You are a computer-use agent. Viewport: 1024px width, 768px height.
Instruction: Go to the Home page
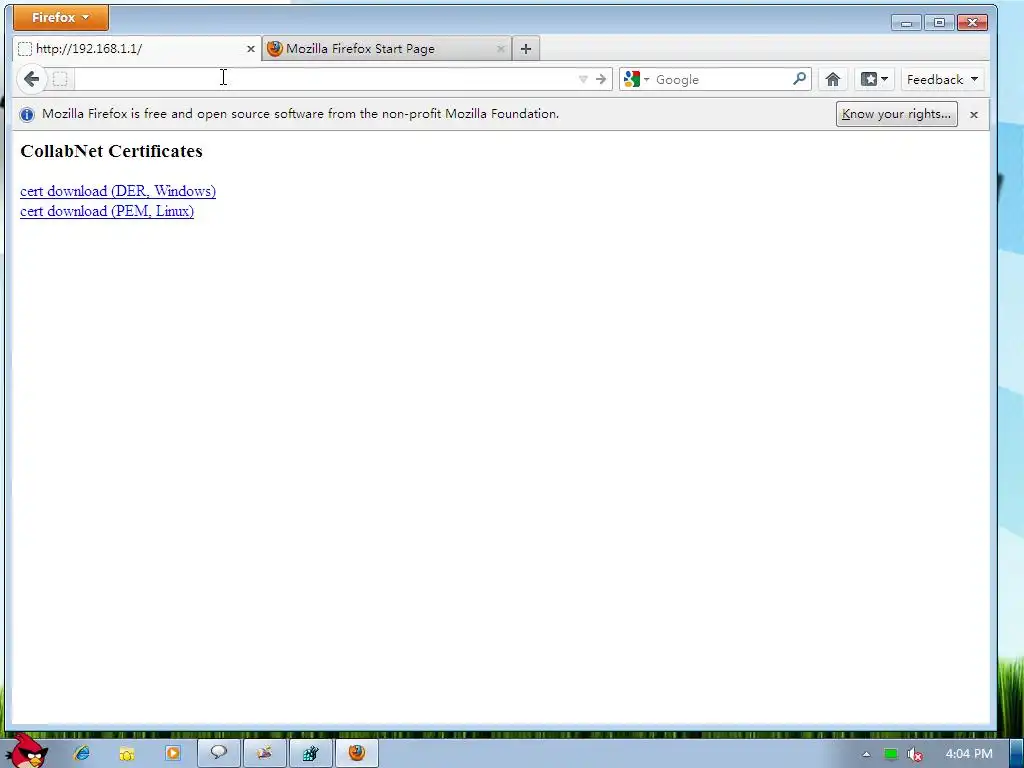click(x=833, y=79)
